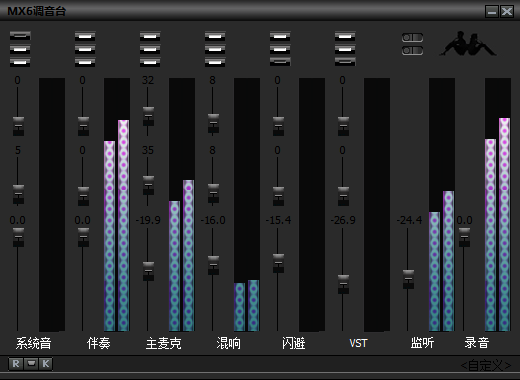The height and width of the screenshot is (380, 520).
Task: Click the 伴奏 level meter
Action: coord(117,205)
